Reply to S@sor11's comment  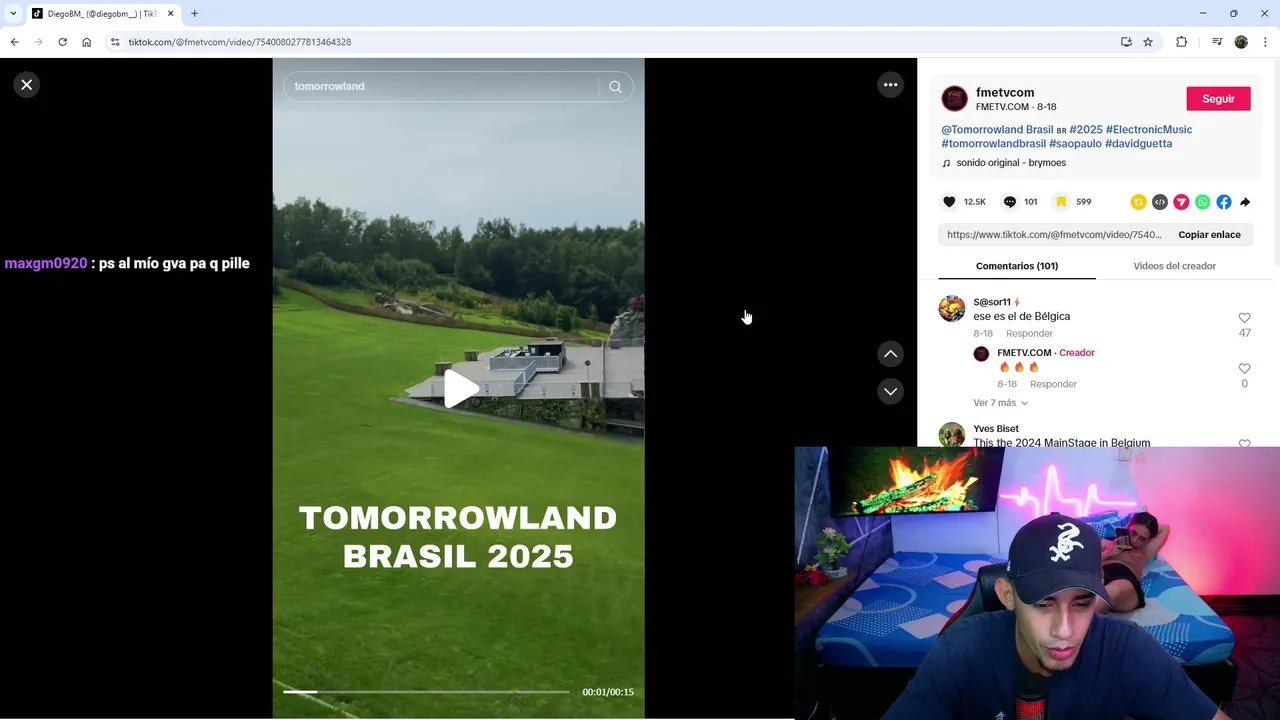[1029, 333]
